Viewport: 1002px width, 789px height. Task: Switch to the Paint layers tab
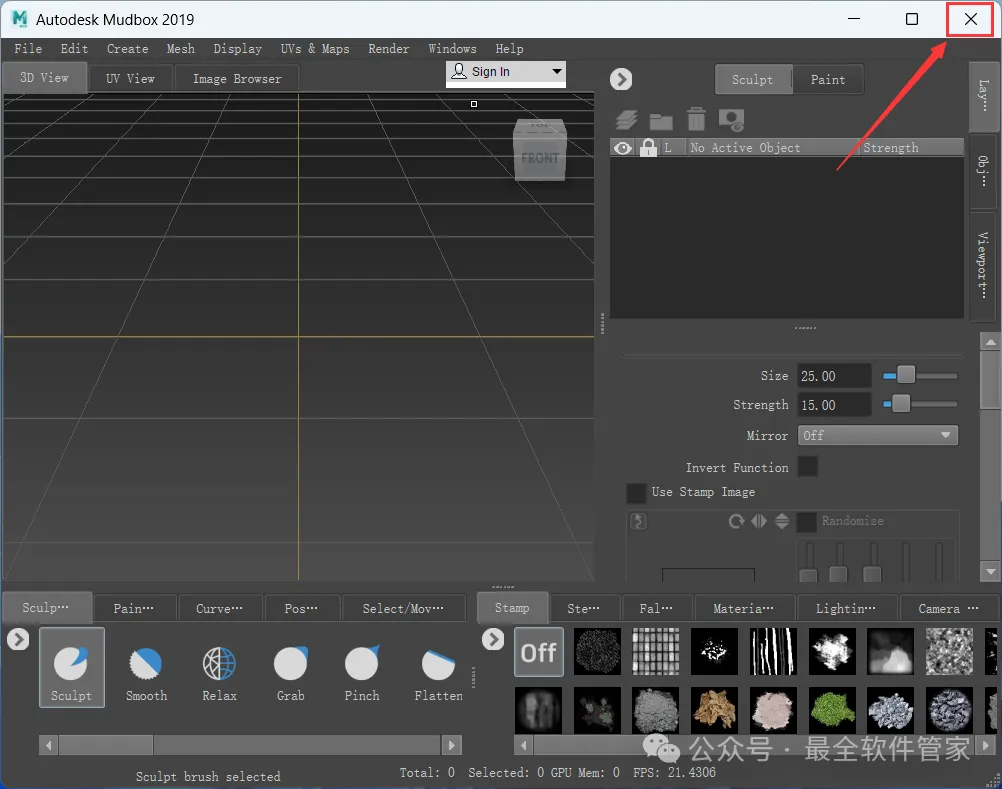pos(828,80)
